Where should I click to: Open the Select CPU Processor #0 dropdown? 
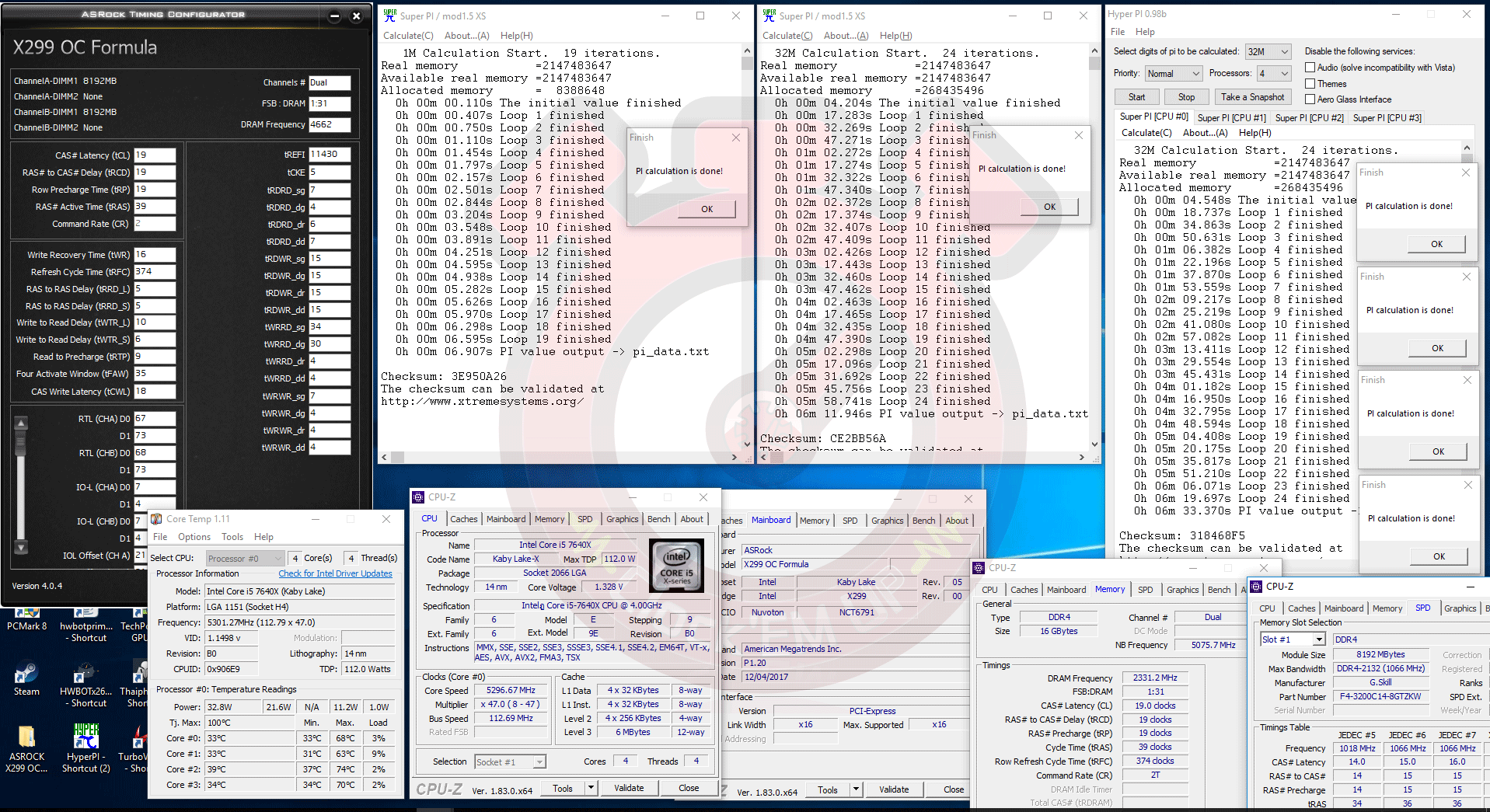[x=277, y=559]
